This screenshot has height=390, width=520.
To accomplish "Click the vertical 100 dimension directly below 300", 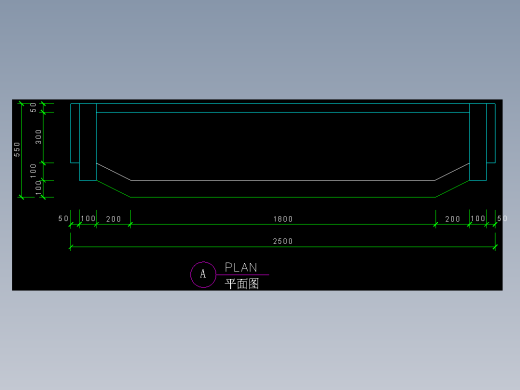I will [x=33, y=170].
